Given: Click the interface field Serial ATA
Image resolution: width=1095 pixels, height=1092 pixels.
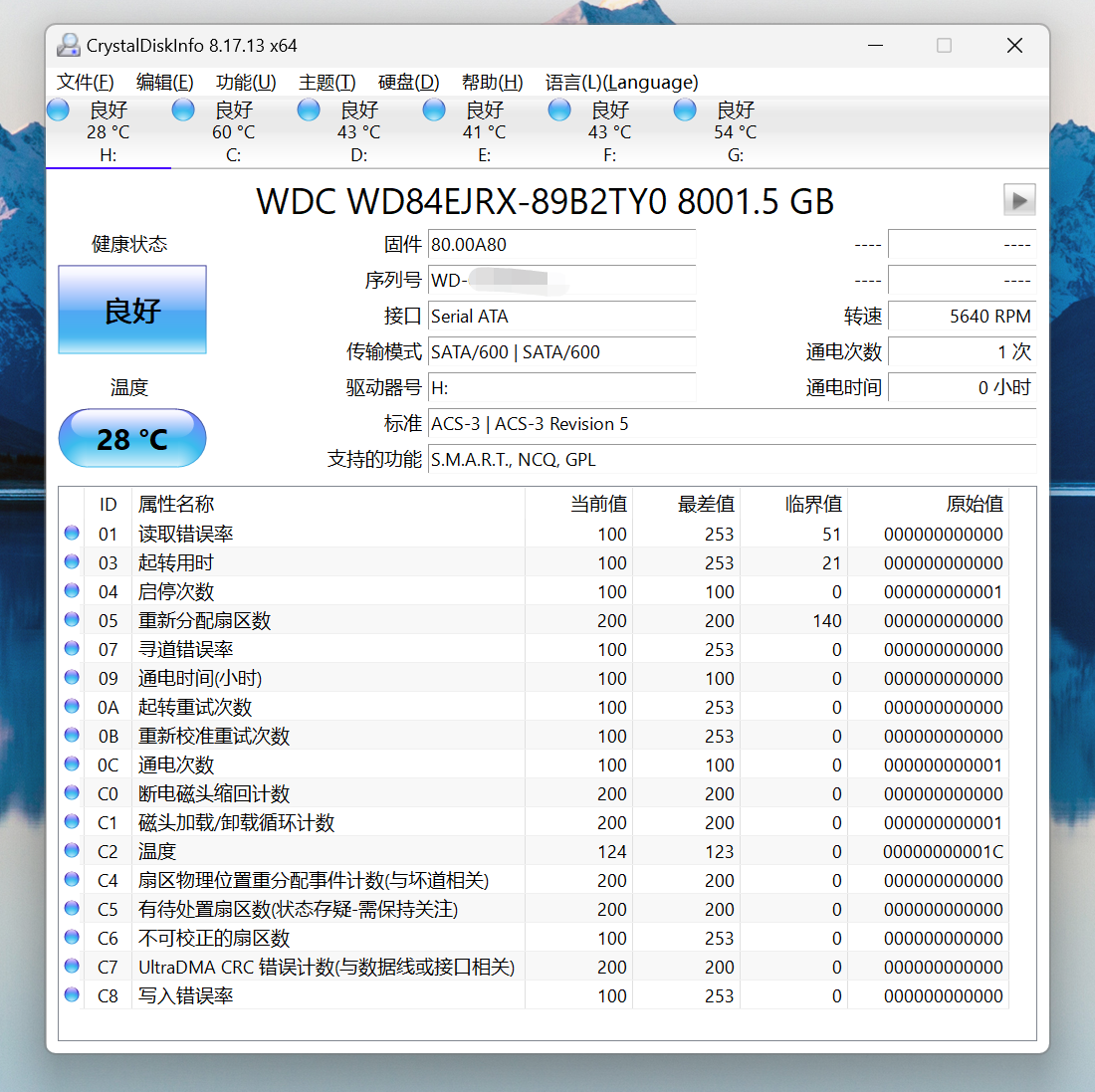Looking at the screenshot, I should click(x=561, y=317).
